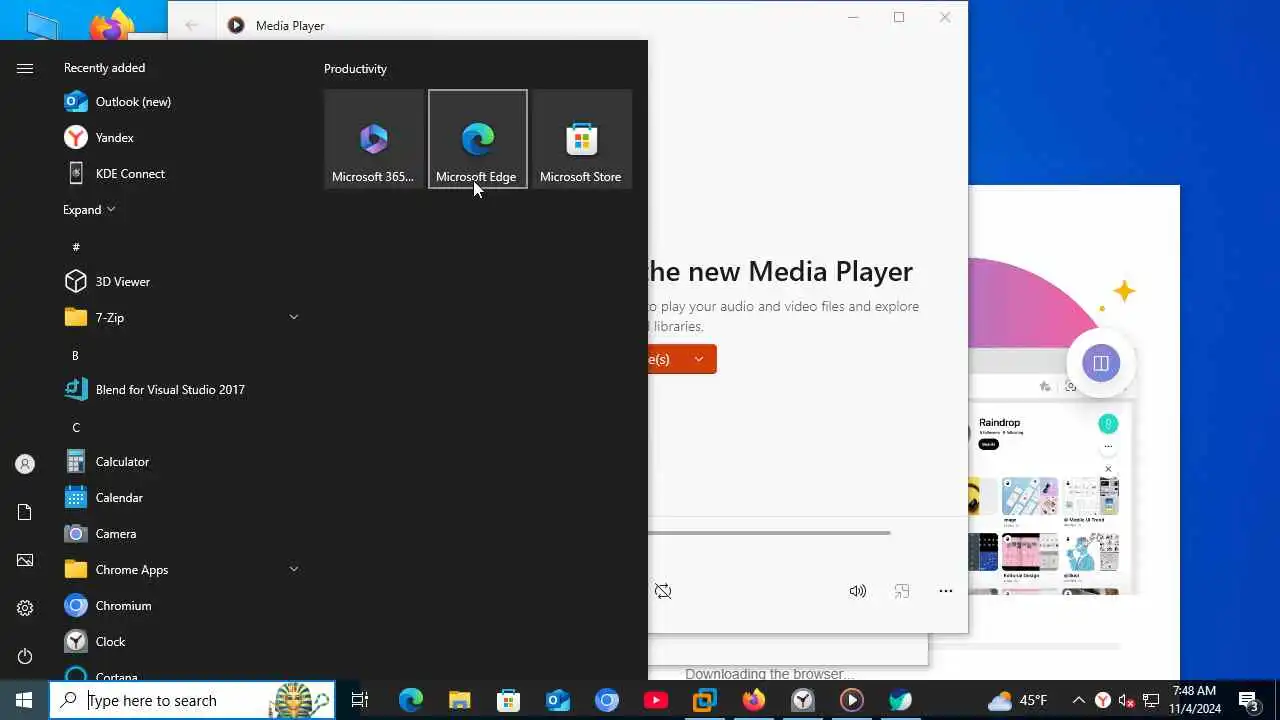Viewport: 1280px width, 720px height.
Task: Open Calculator from app list
Action: pos(180,462)
